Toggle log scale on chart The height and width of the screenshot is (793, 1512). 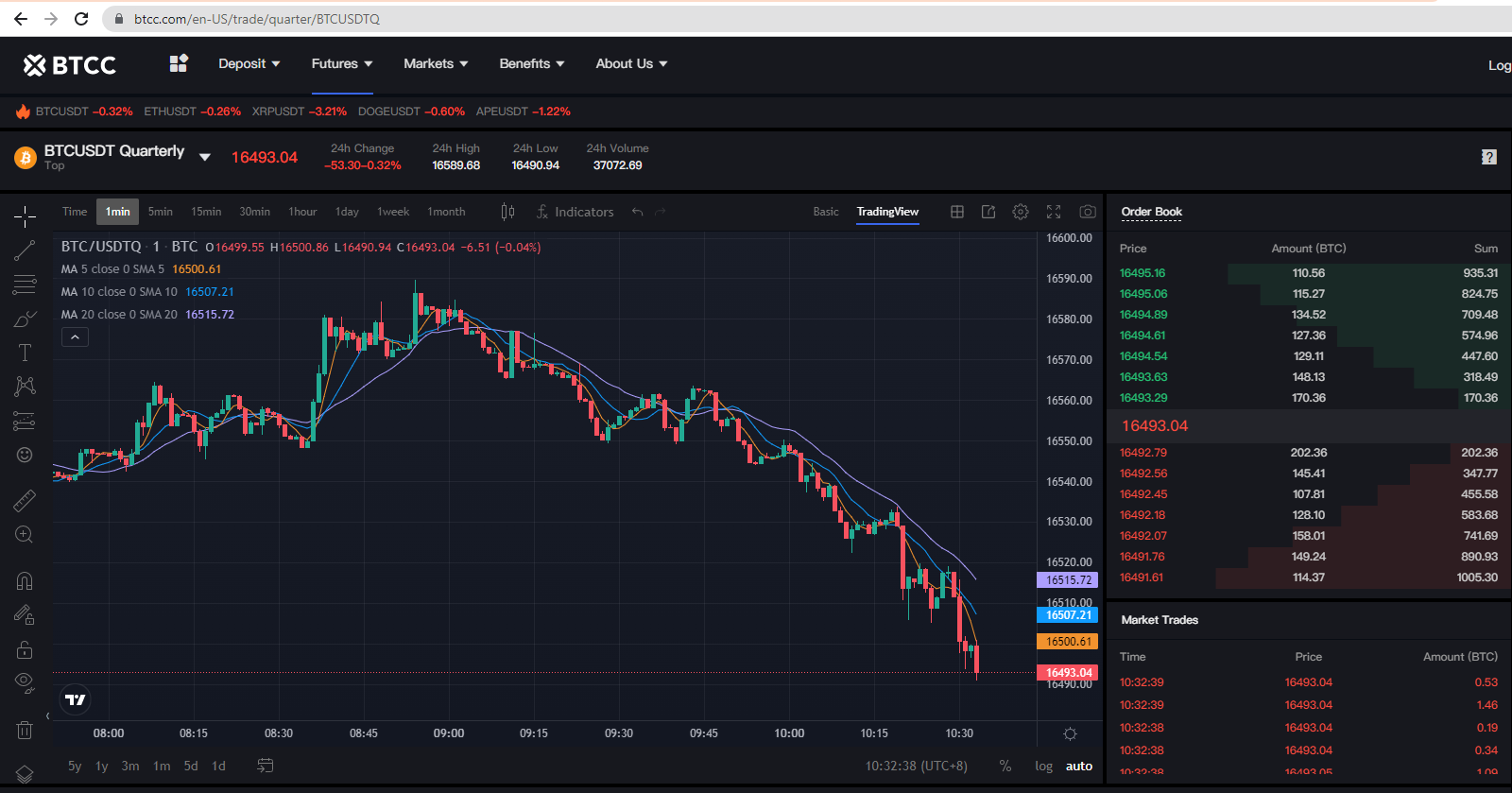pos(1043,766)
